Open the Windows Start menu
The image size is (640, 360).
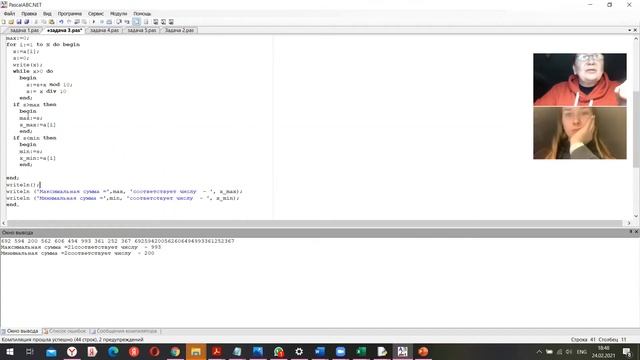click(x=9, y=351)
